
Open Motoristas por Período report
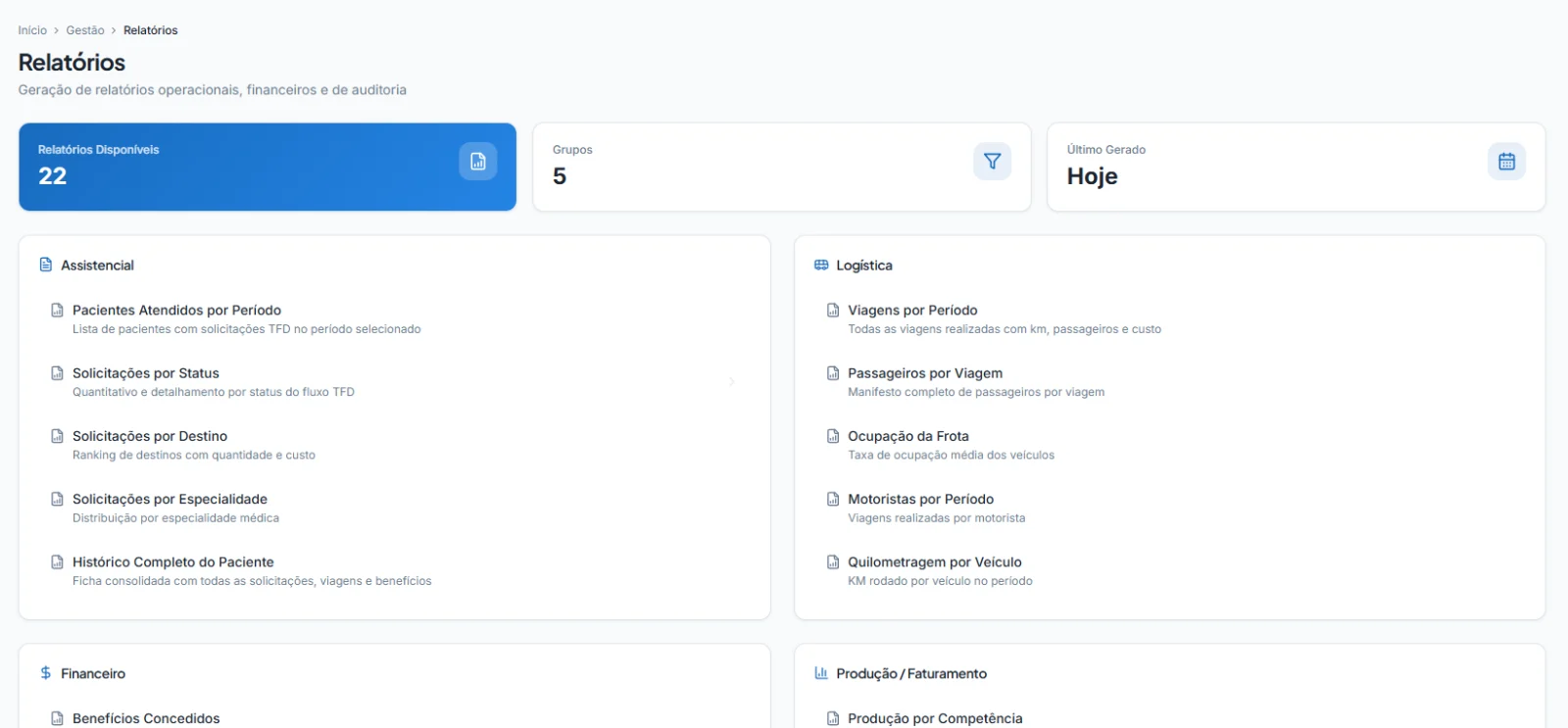(x=1170, y=508)
